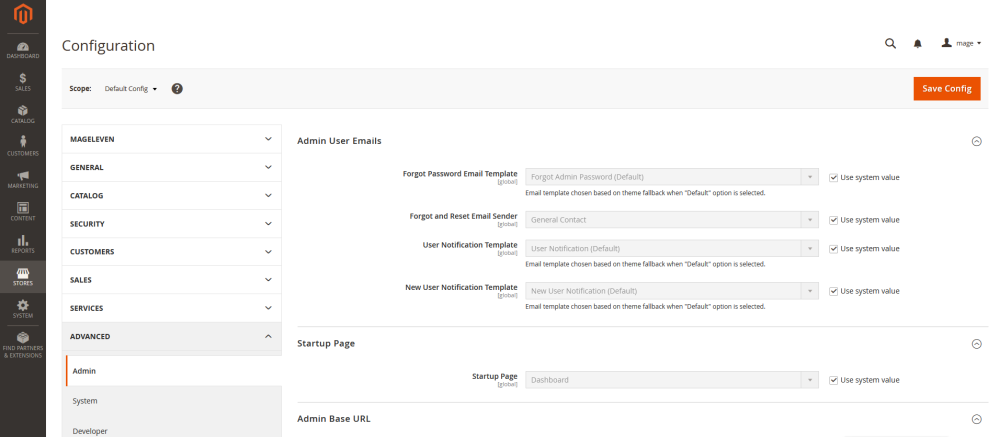The width and height of the screenshot is (1000, 437).
Task: Open the Default Config scope dropdown
Action: point(131,88)
